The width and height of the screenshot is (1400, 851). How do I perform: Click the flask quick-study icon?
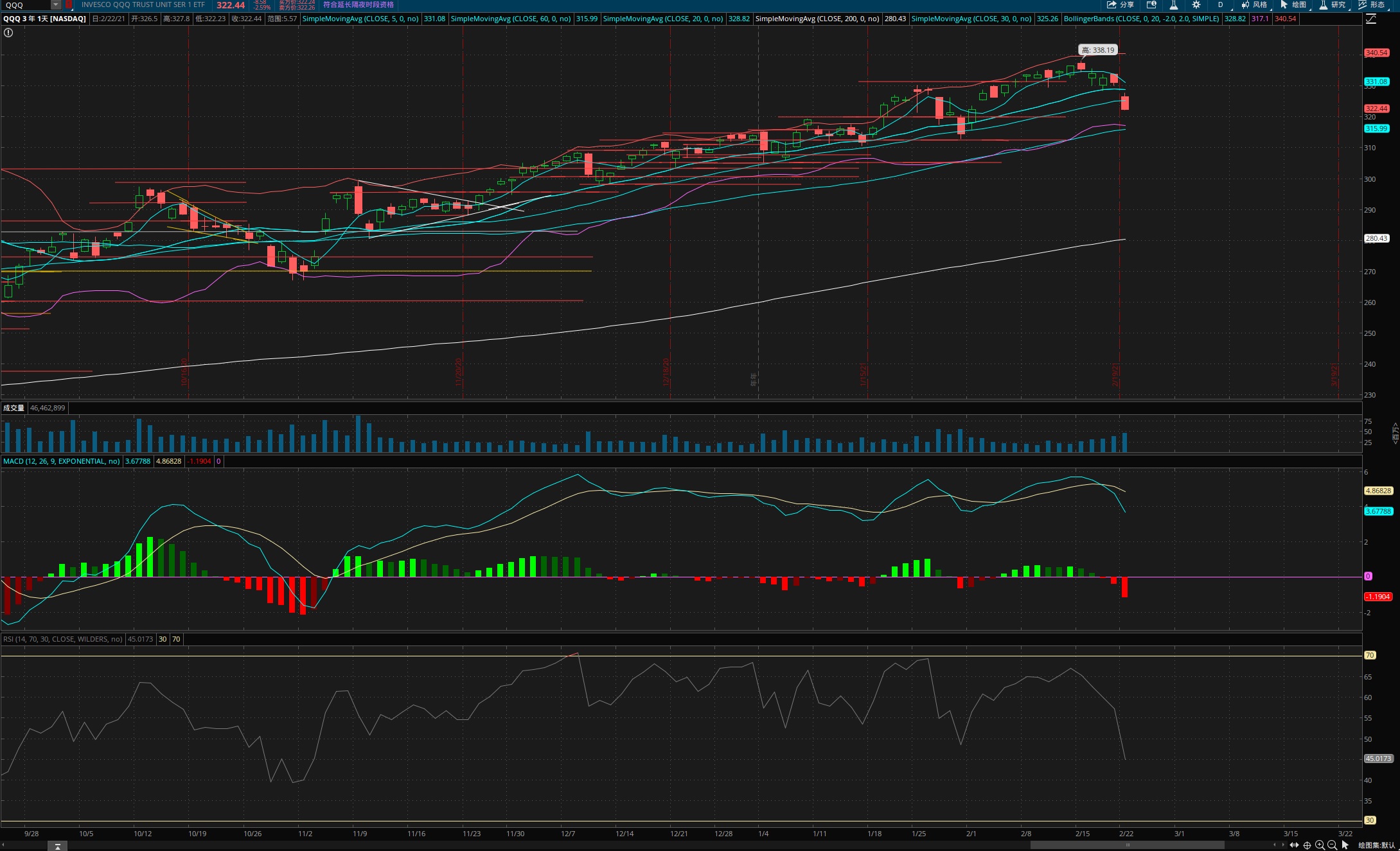(1173, 4)
